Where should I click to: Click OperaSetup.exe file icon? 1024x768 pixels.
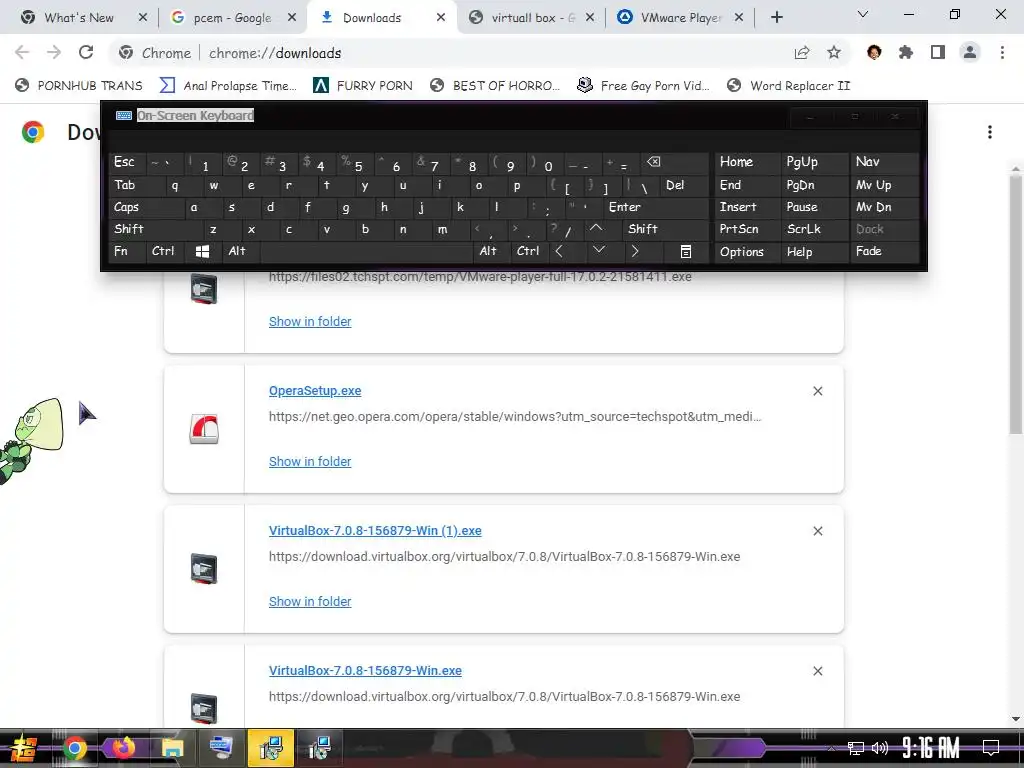(204, 429)
